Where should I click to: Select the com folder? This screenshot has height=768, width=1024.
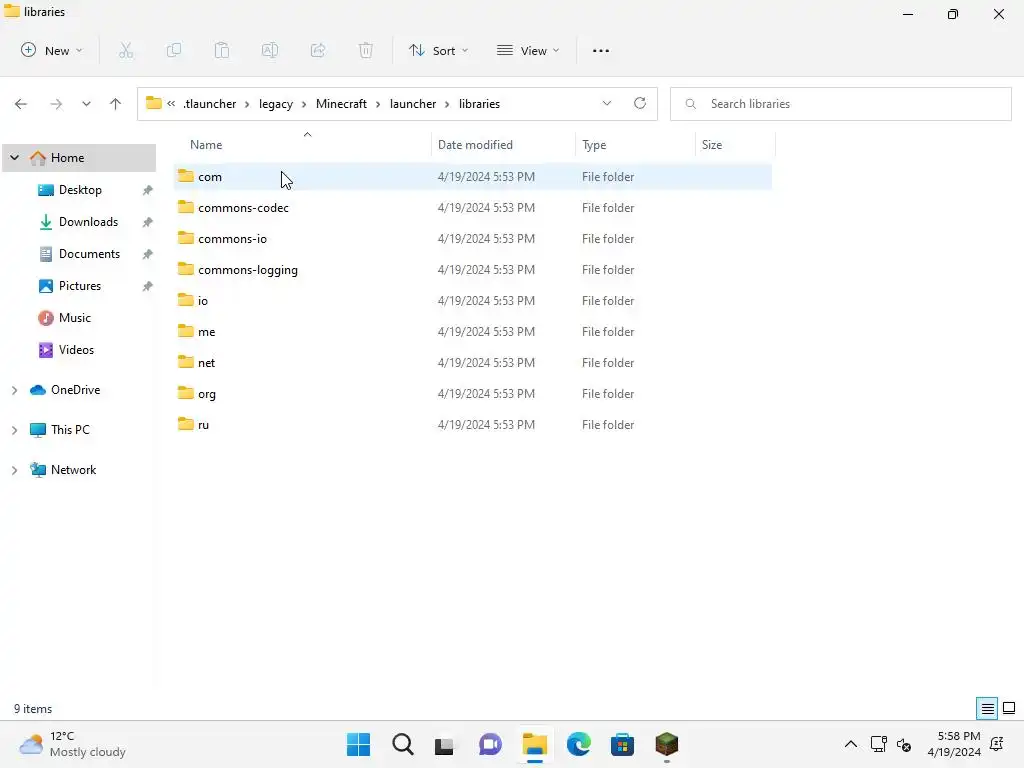[473, 176]
